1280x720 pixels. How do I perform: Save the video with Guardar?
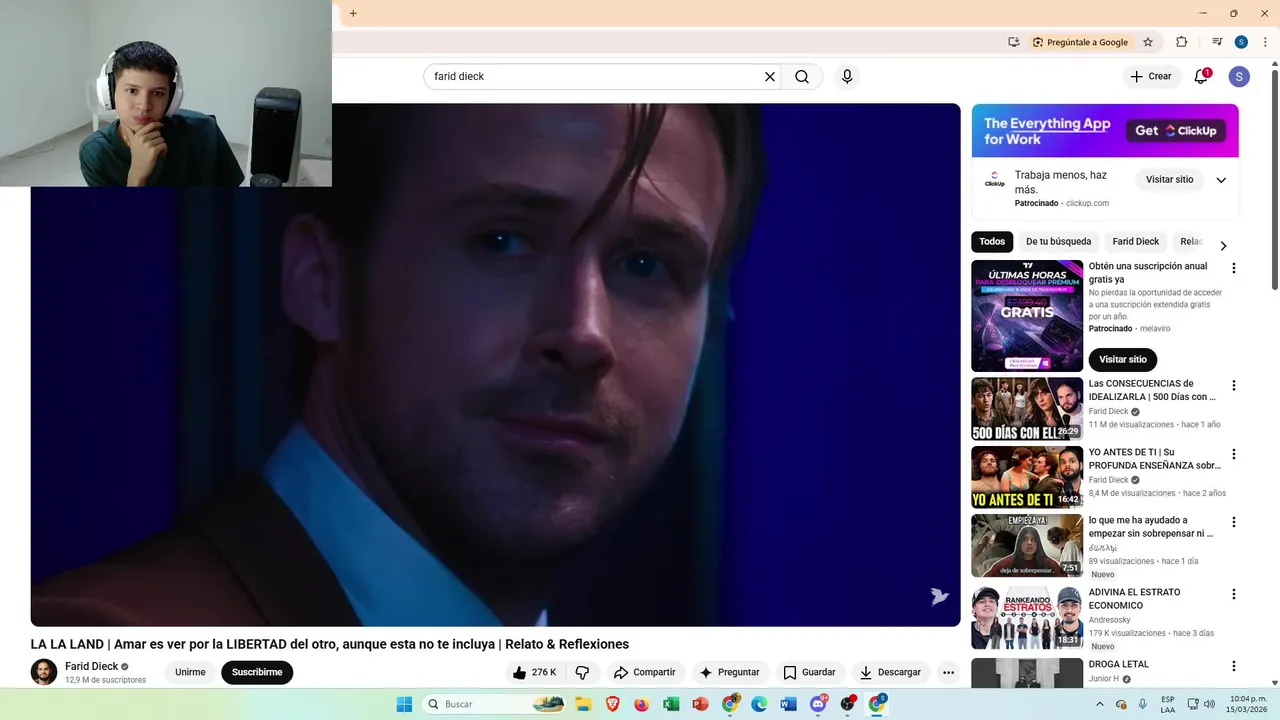click(809, 673)
